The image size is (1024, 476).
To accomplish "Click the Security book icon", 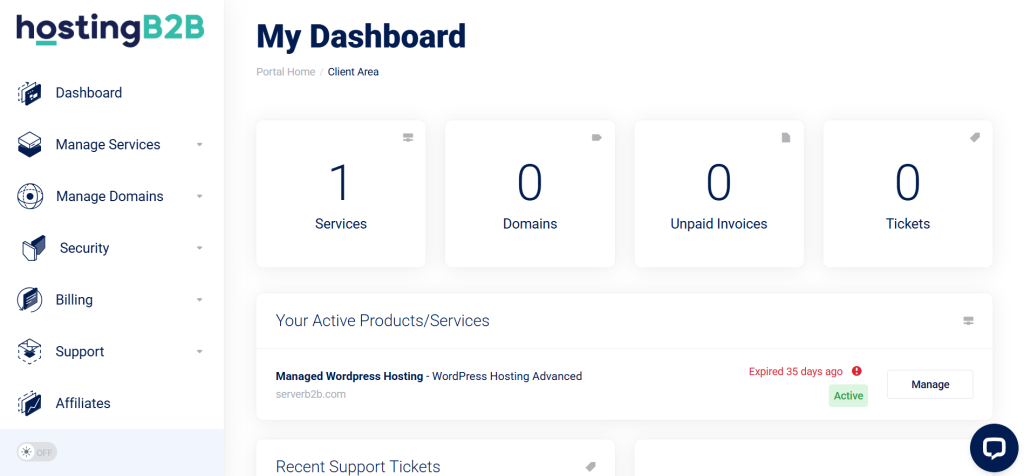I will pyautogui.click(x=34, y=248).
